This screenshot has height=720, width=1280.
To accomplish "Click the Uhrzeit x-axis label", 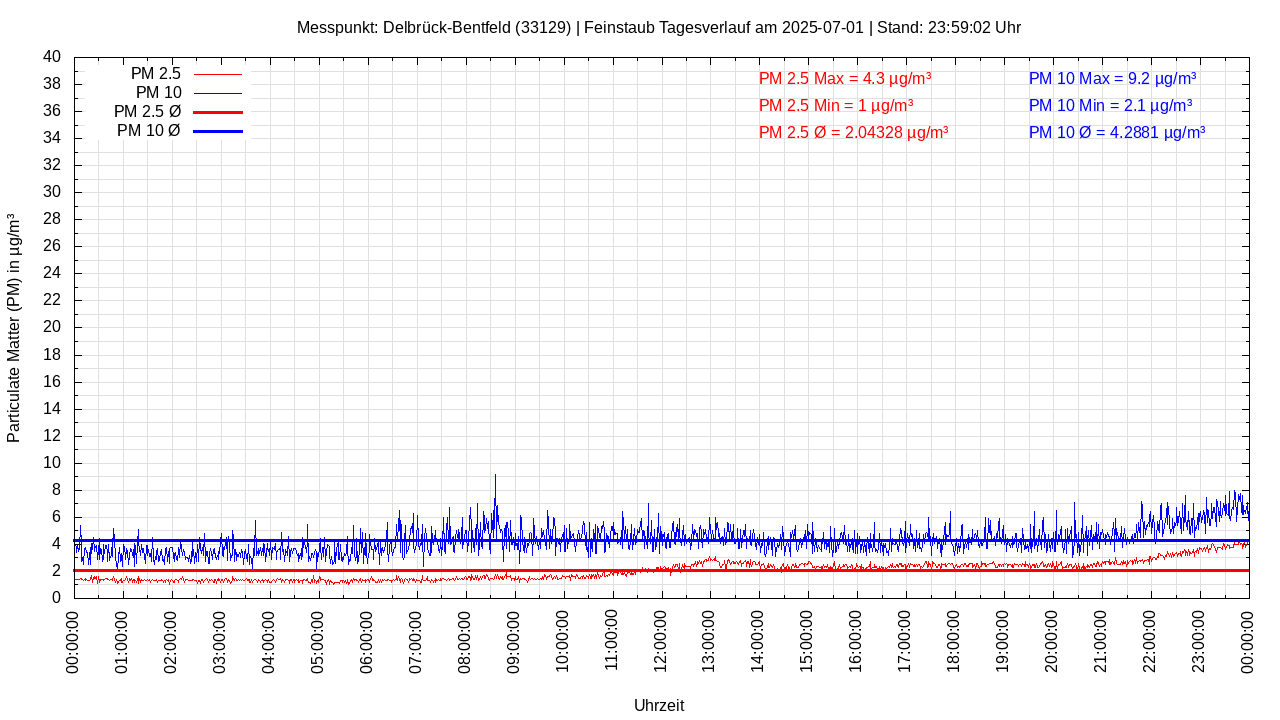I will click(x=659, y=705).
